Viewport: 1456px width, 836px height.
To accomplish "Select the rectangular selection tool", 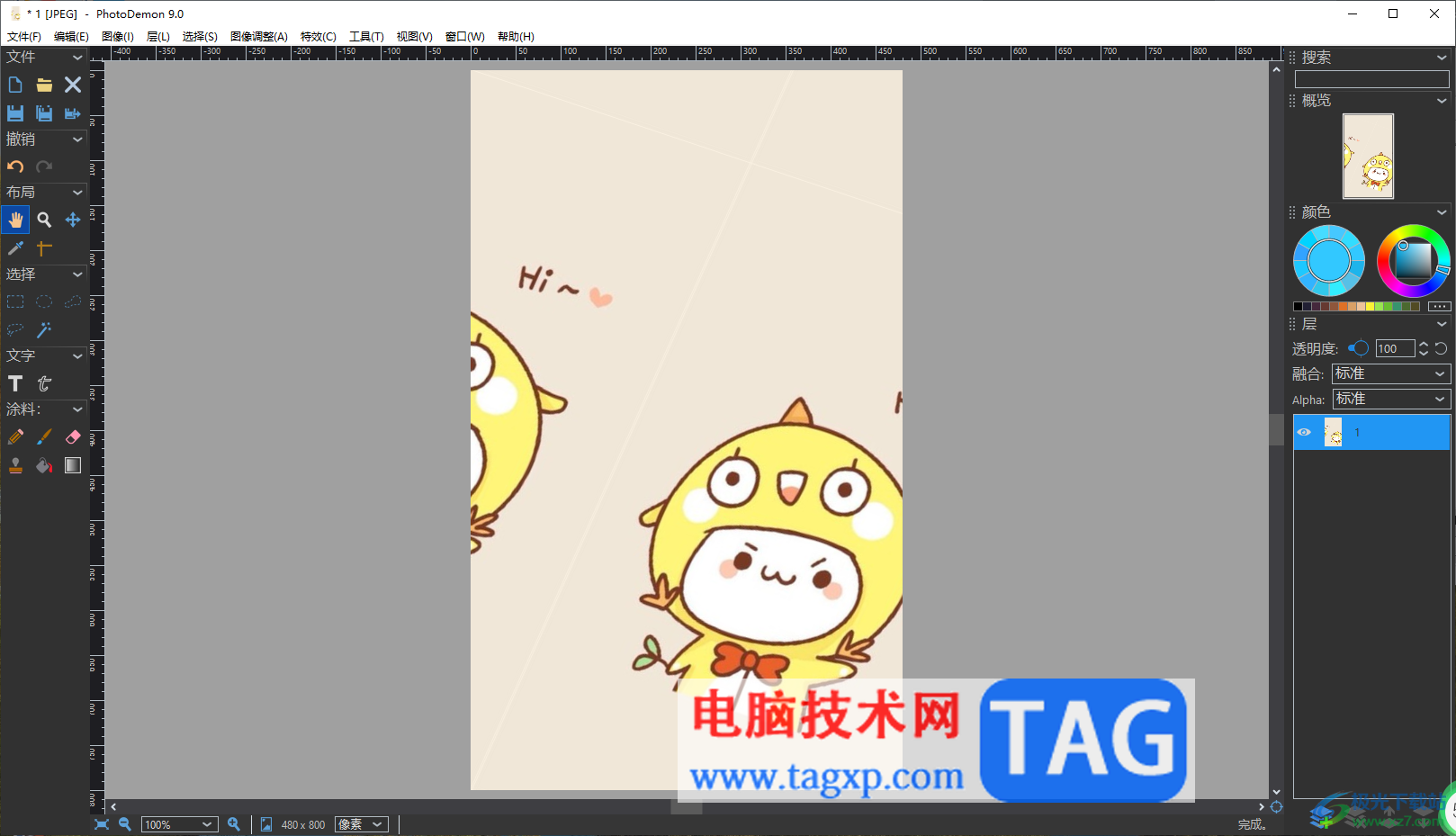I will pyautogui.click(x=15, y=301).
